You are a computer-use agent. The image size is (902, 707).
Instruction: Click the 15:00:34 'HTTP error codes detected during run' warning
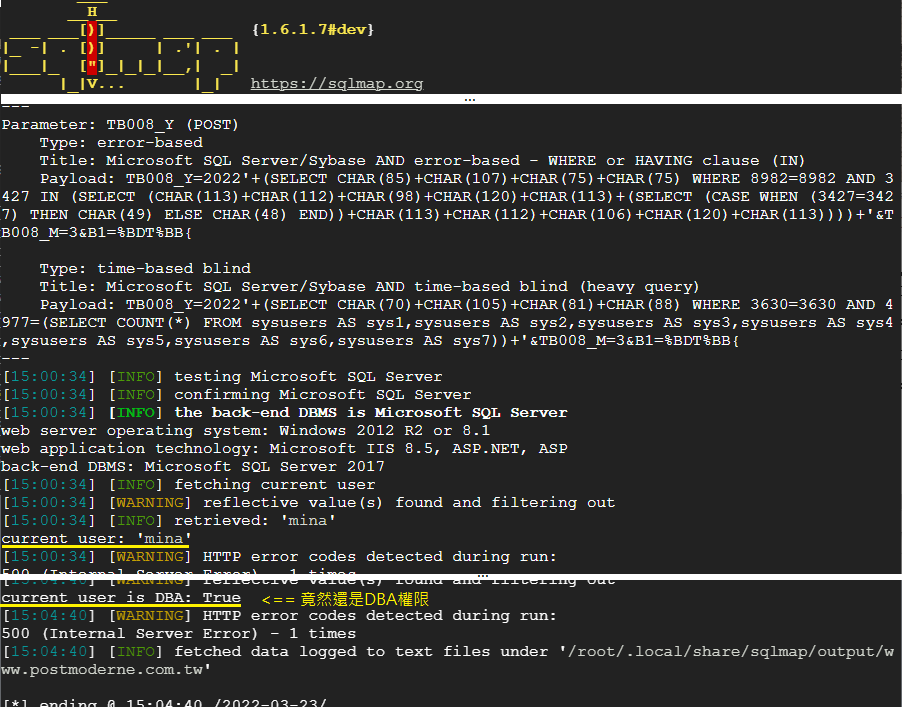pyautogui.click(x=280, y=556)
